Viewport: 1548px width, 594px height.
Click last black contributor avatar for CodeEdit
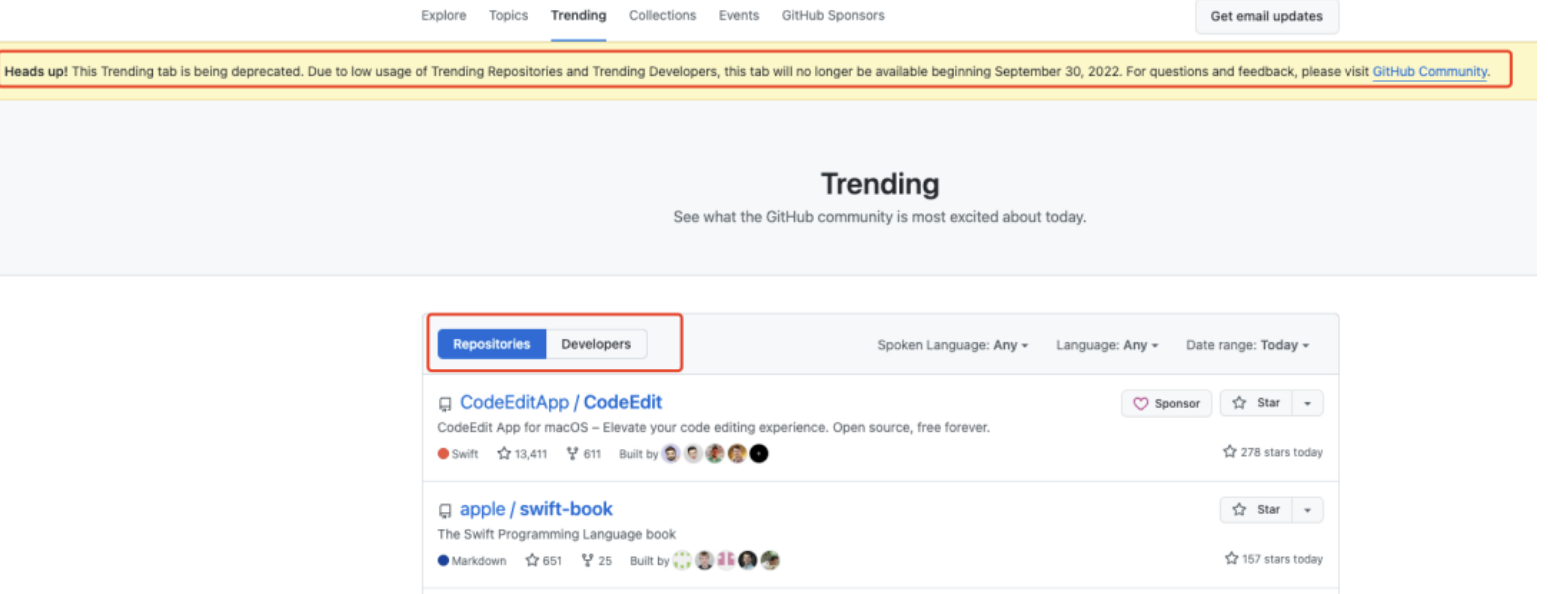[x=759, y=453]
